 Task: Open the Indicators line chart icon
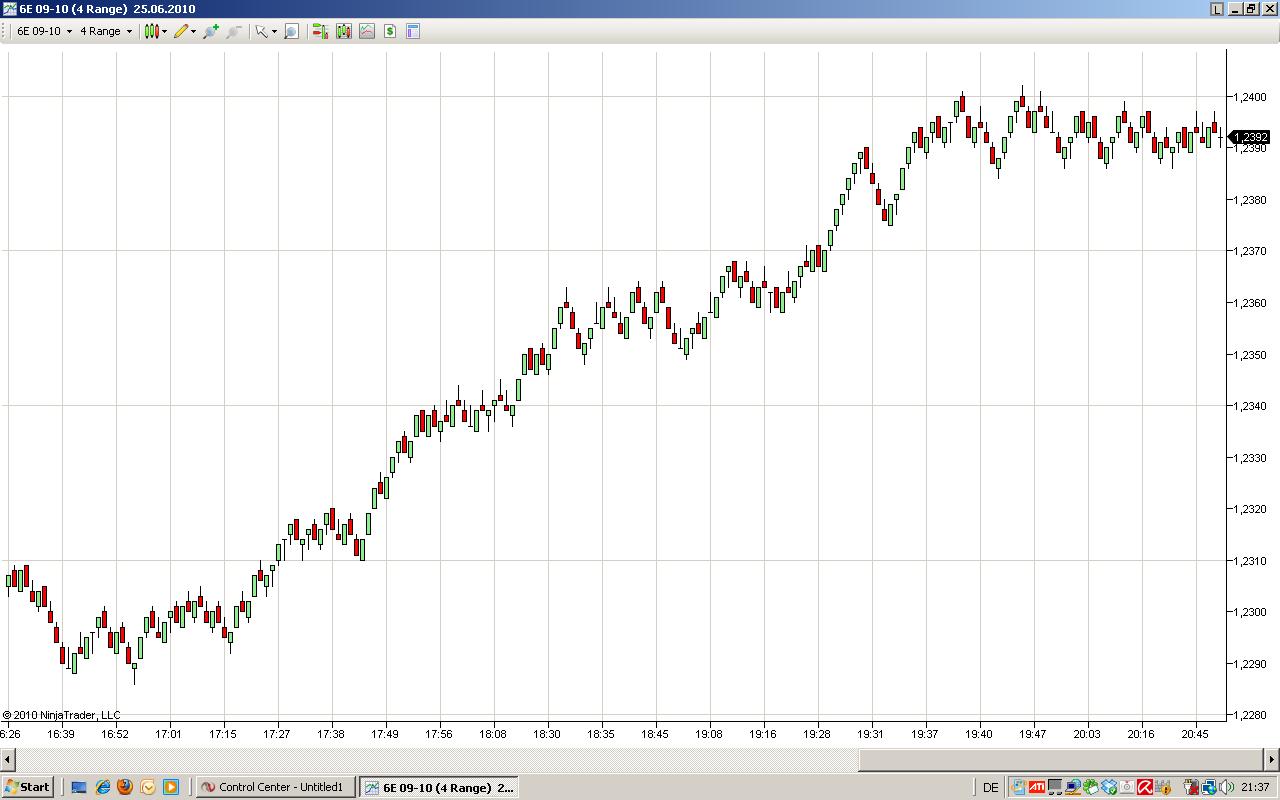click(367, 31)
